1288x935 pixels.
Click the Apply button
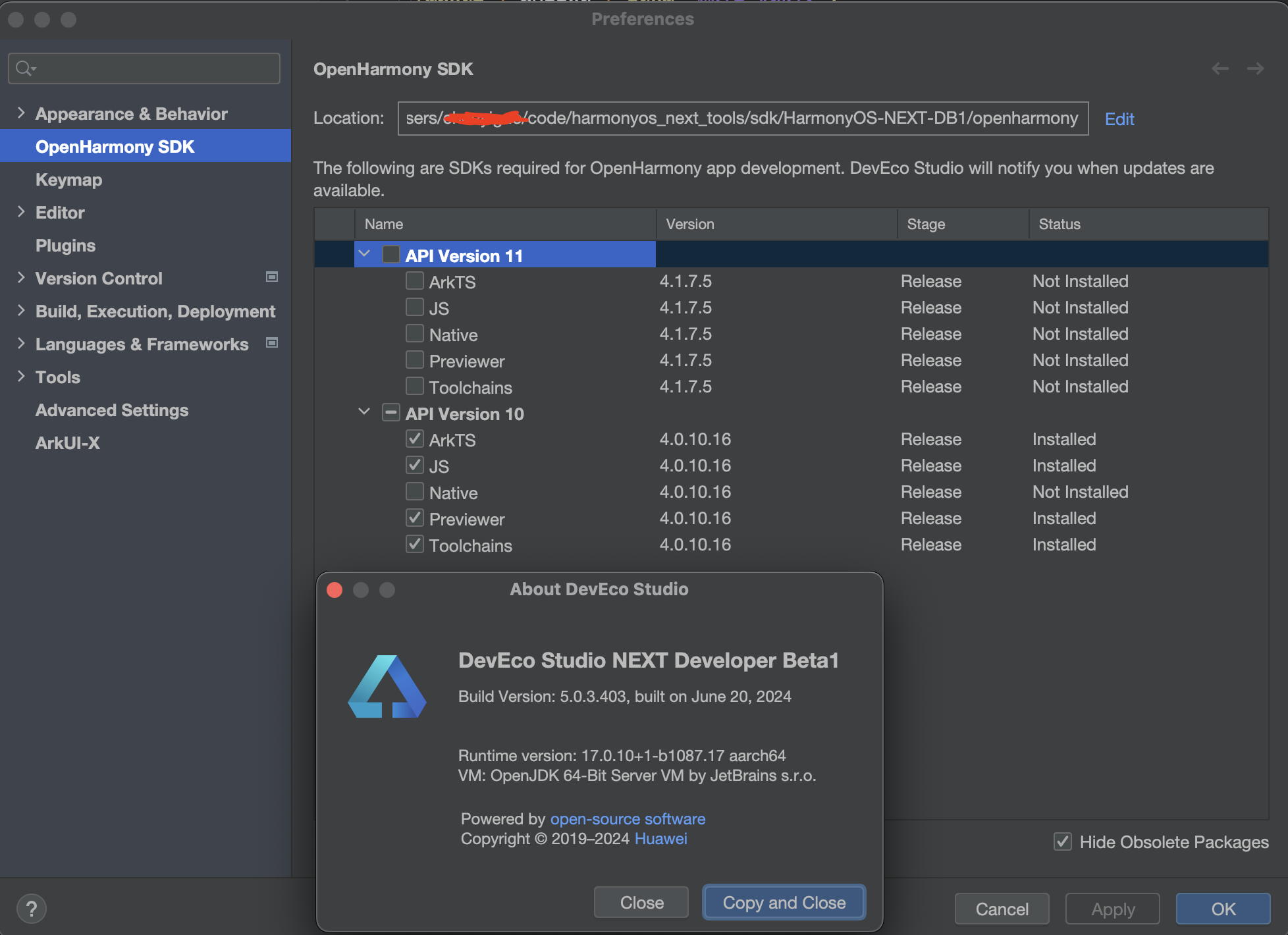[1113, 909]
